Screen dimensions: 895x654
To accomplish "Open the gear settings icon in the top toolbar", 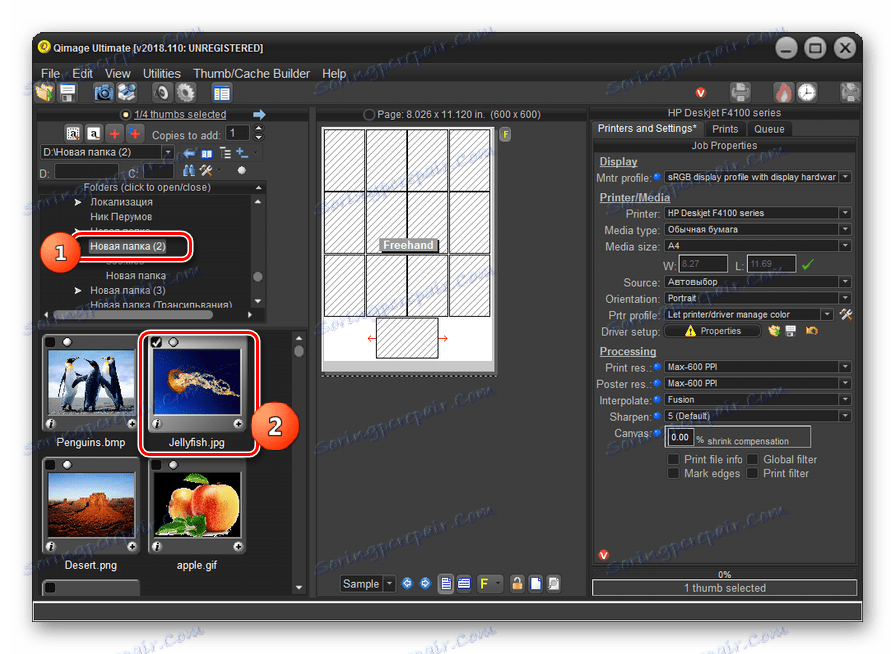I will [185, 92].
